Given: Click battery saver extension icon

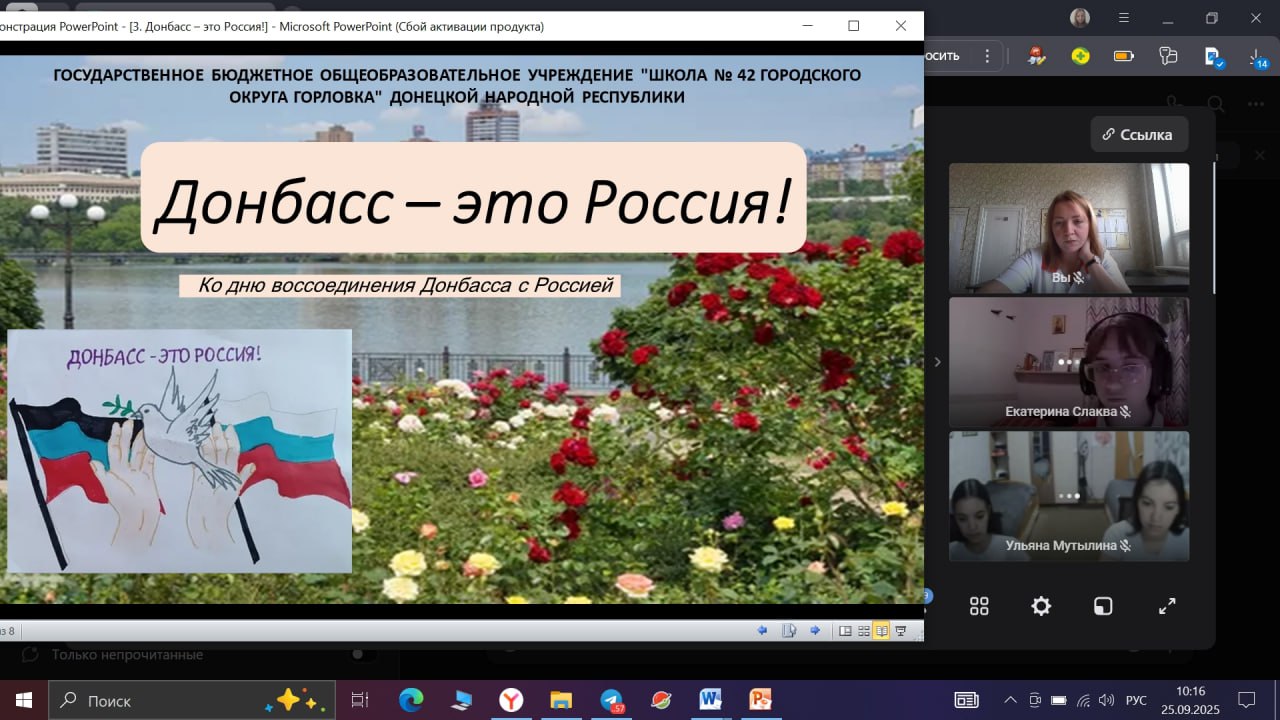Looking at the screenshot, I should [1124, 56].
